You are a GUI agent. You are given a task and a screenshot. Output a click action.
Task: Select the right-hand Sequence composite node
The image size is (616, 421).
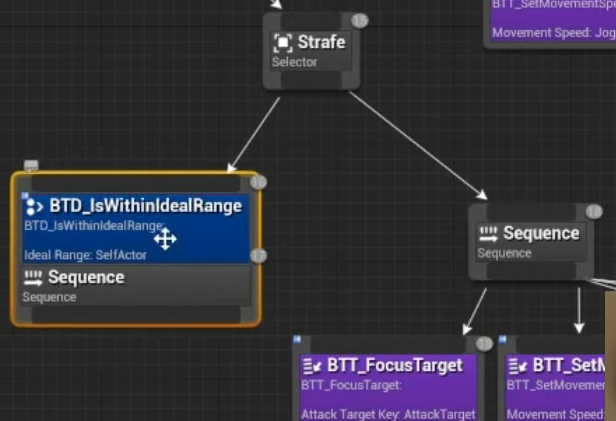pos(540,233)
